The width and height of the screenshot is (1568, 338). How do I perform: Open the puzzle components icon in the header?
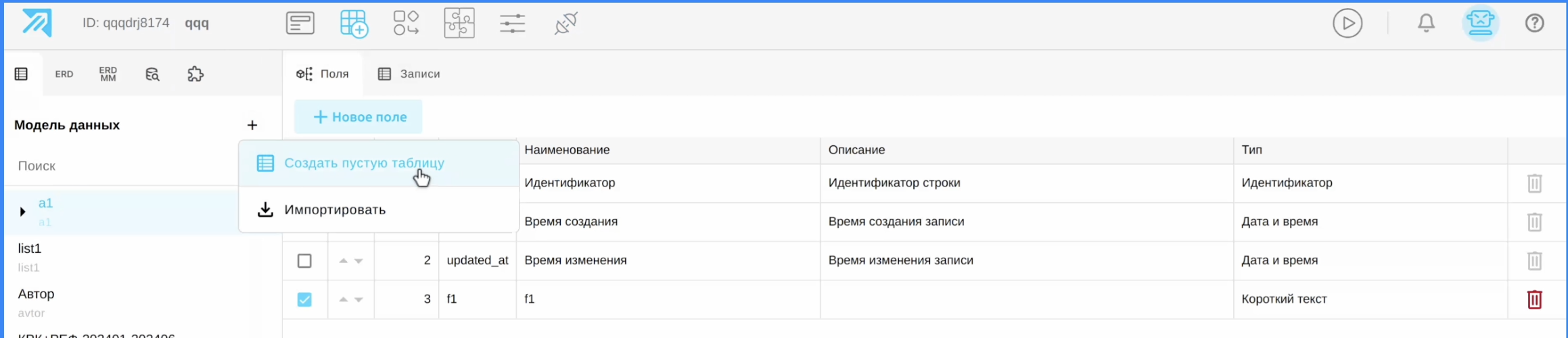459,24
